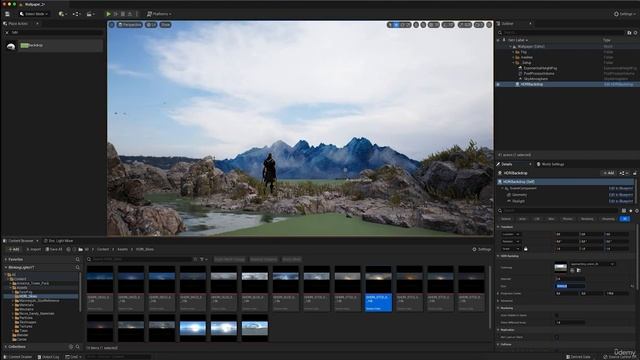
Task: Open Outliner settings gear icon
Action: click(x=636, y=33)
